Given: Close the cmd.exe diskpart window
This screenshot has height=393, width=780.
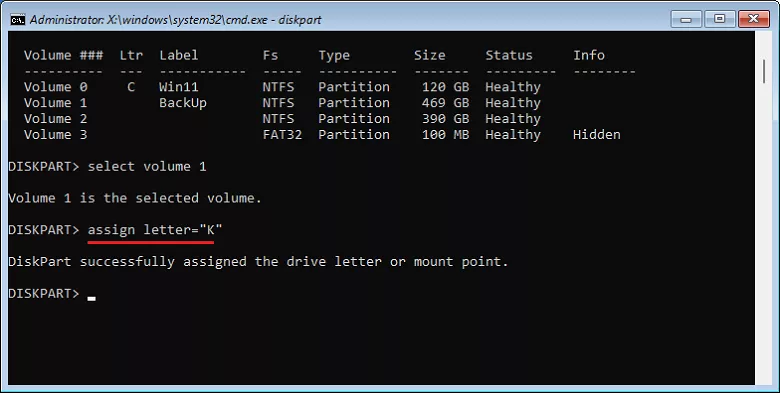Looking at the screenshot, I should (754, 20).
